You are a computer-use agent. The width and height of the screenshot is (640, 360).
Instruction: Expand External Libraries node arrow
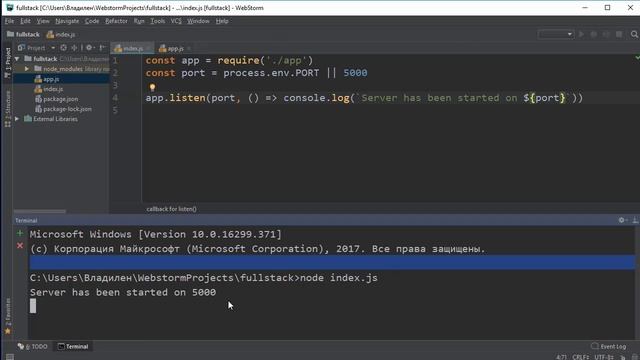[17, 119]
